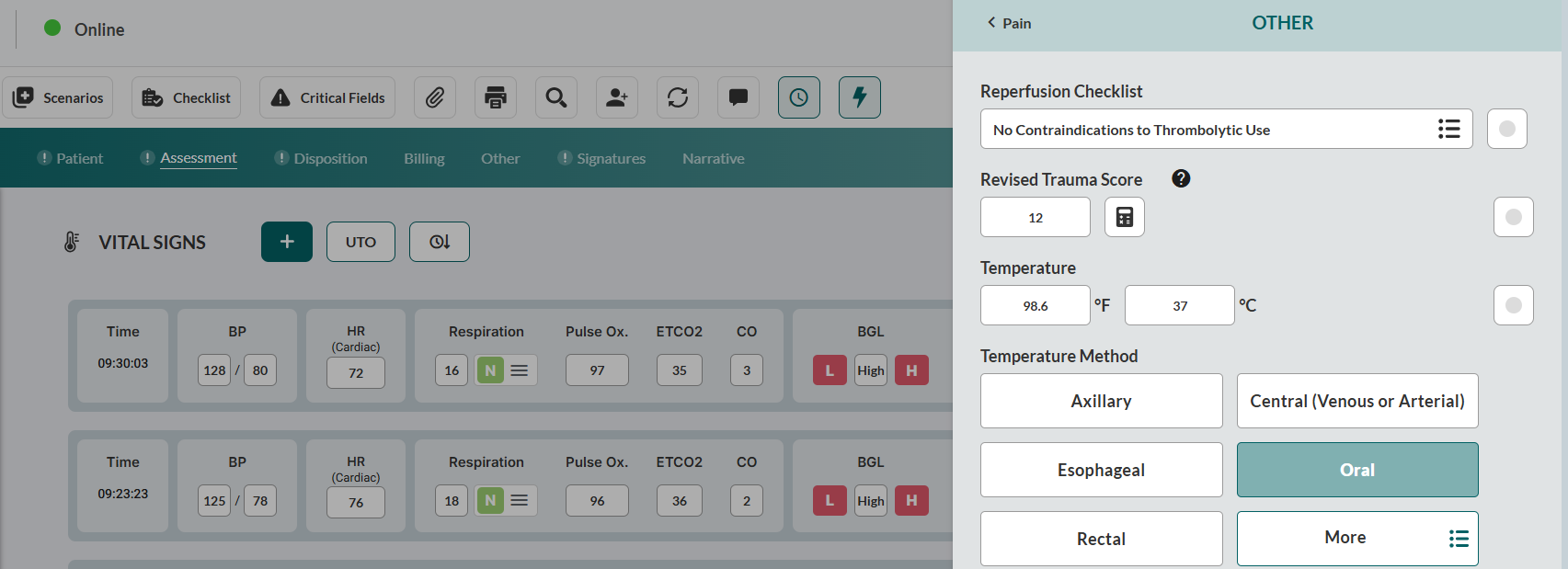Open the Reperfusion Checklist list icon

[1449, 129]
